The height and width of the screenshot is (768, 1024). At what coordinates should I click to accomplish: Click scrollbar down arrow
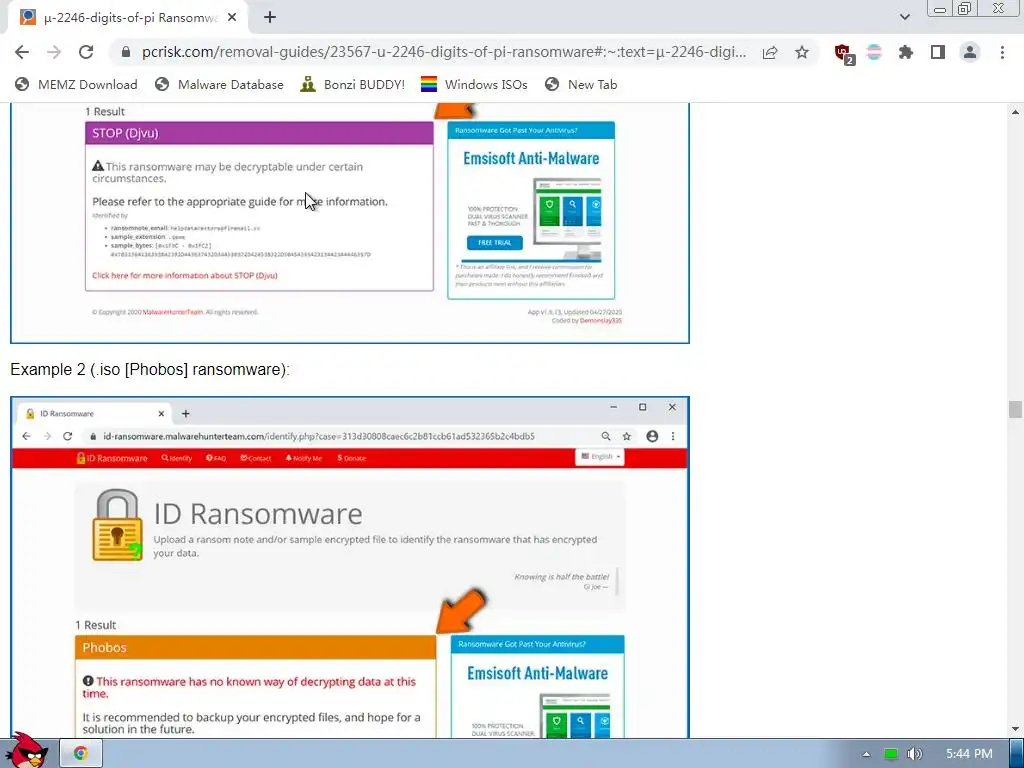(x=1015, y=729)
